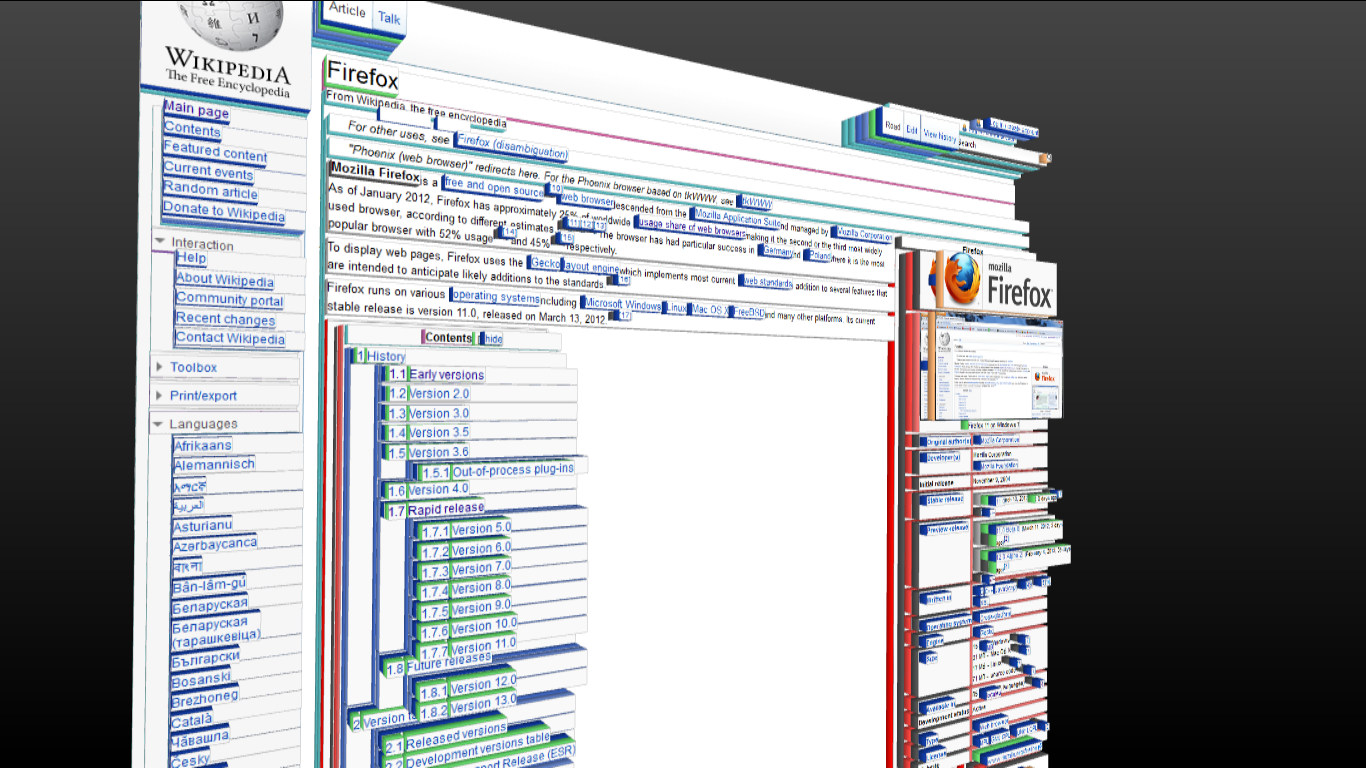Open the Talk tab

[389, 18]
